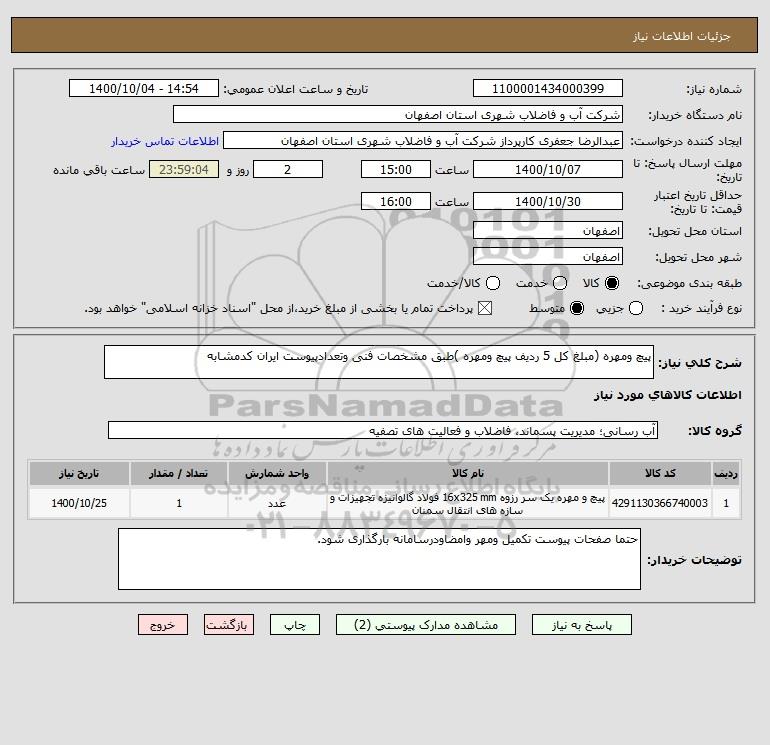Screen dimensions: 770x745
Task: Click کد کالا column header
Action: pos(660,473)
